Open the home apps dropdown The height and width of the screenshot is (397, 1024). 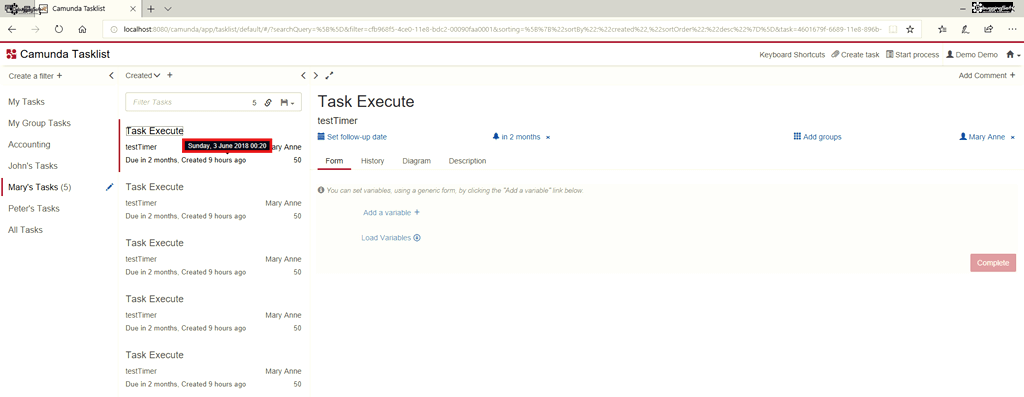coord(1013,55)
